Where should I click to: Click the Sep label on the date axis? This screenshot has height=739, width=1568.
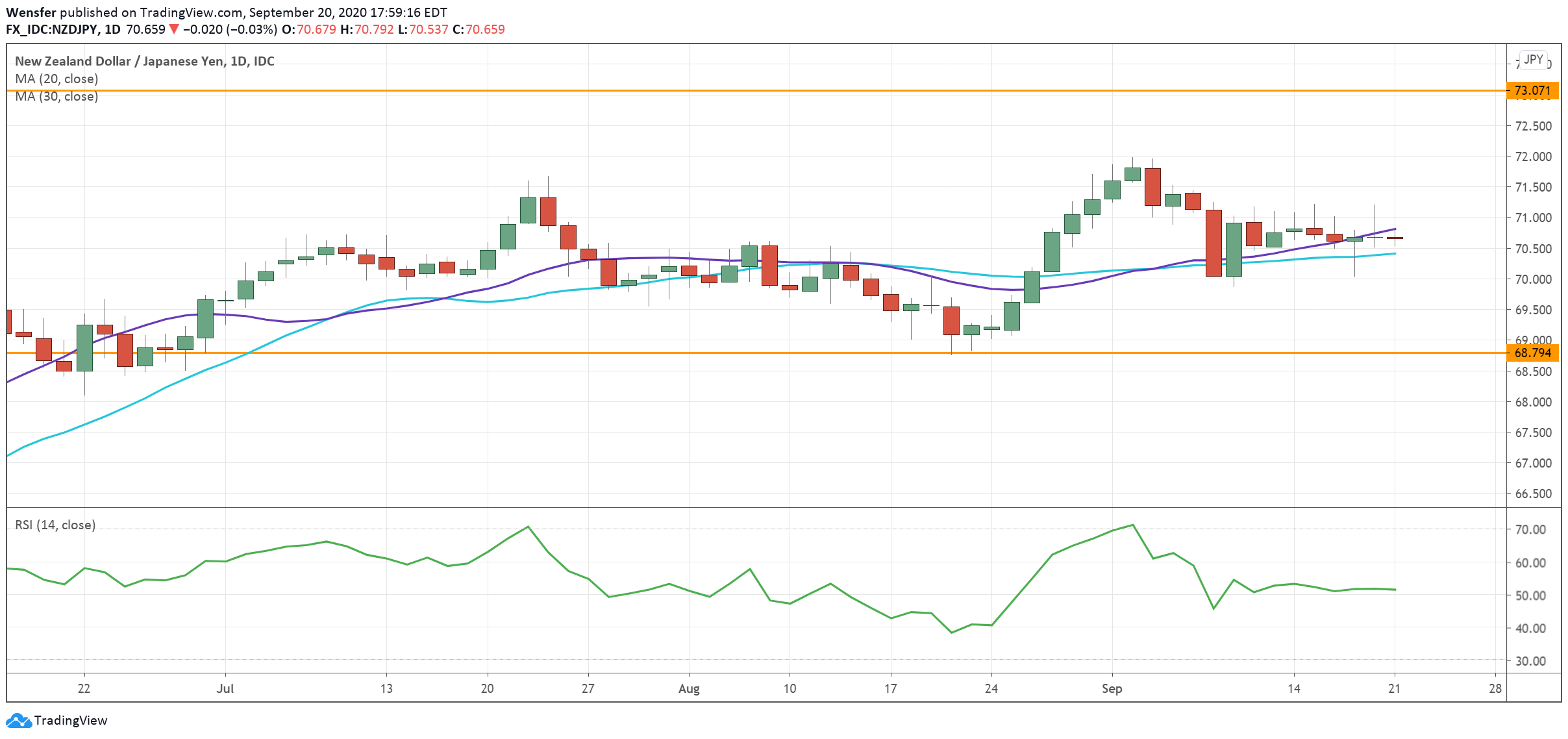pyautogui.click(x=1112, y=688)
